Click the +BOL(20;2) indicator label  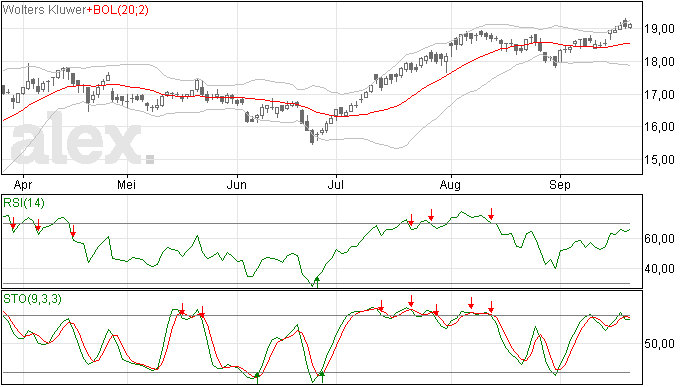(x=117, y=9)
